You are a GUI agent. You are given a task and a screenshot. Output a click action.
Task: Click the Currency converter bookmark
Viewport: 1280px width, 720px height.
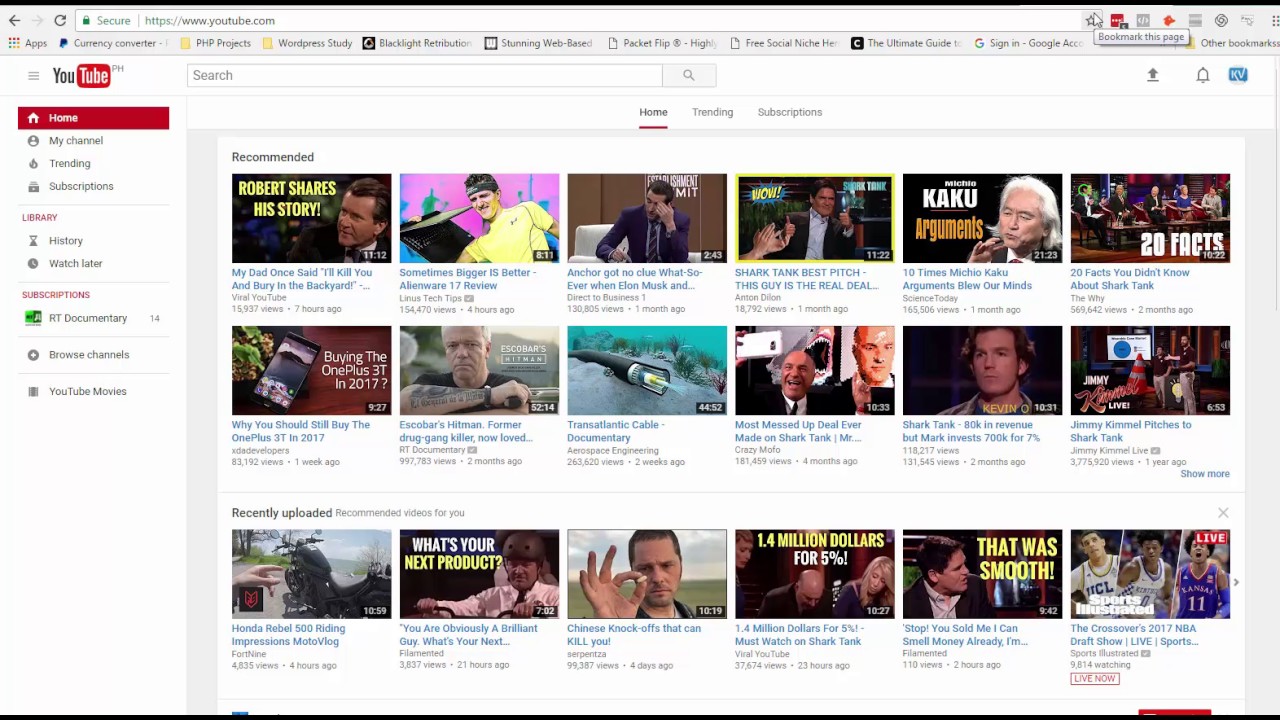click(113, 43)
